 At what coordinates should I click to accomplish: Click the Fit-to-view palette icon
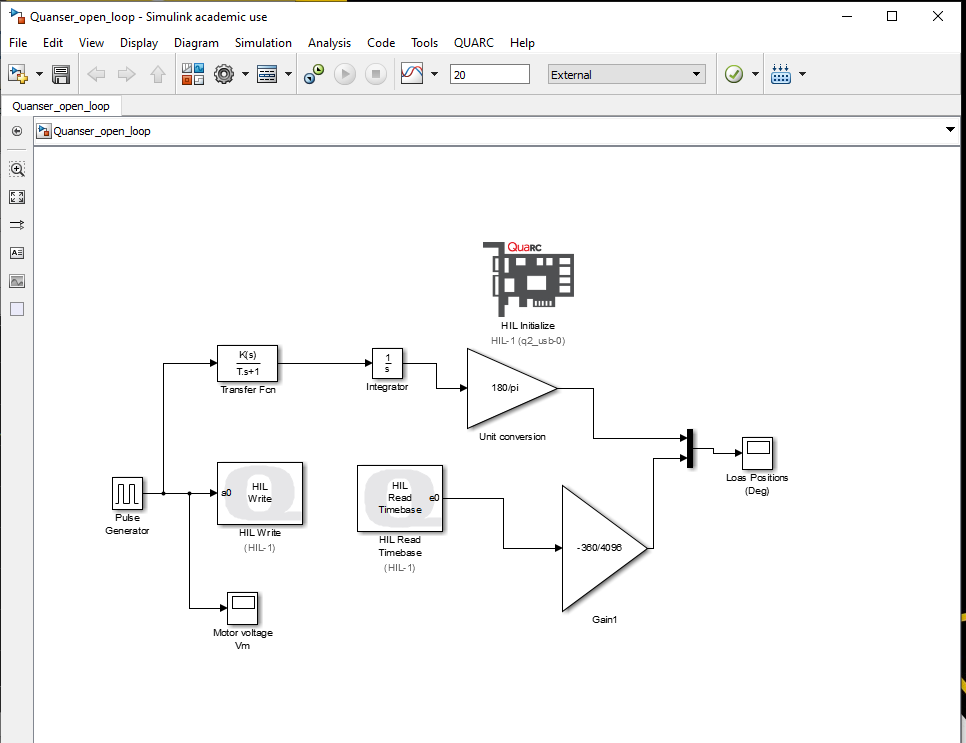point(16,197)
